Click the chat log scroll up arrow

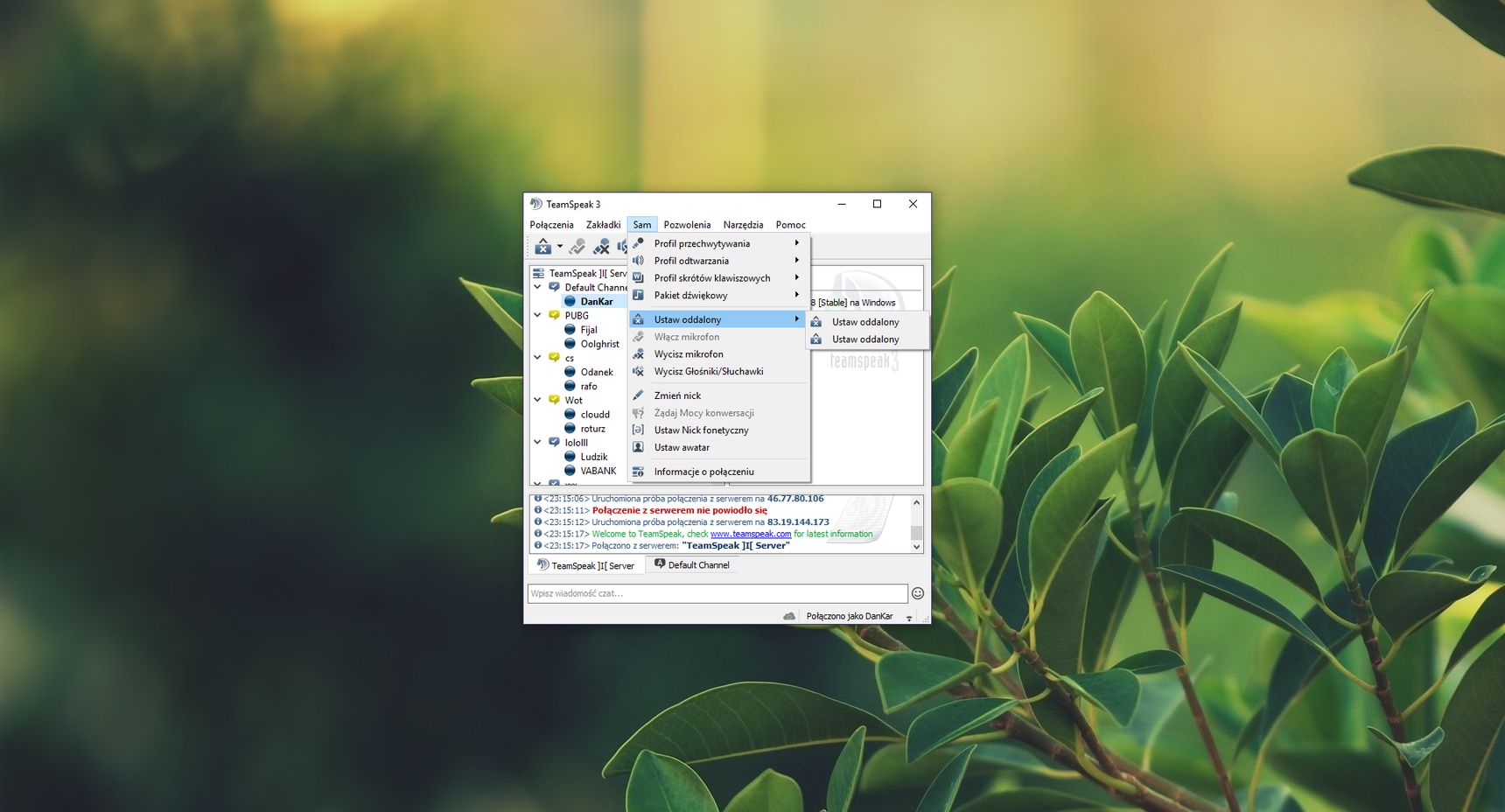[x=916, y=502]
